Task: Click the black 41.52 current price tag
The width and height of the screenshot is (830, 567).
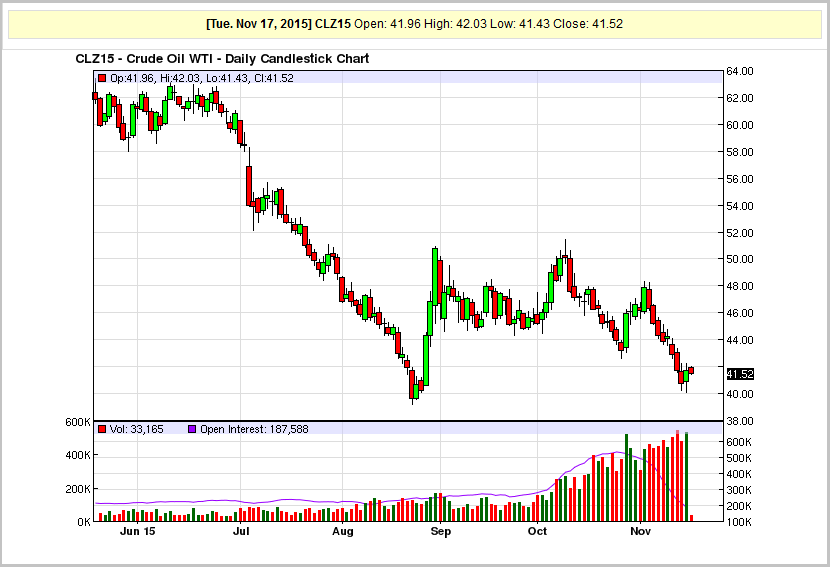Action: click(x=739, y=374)
